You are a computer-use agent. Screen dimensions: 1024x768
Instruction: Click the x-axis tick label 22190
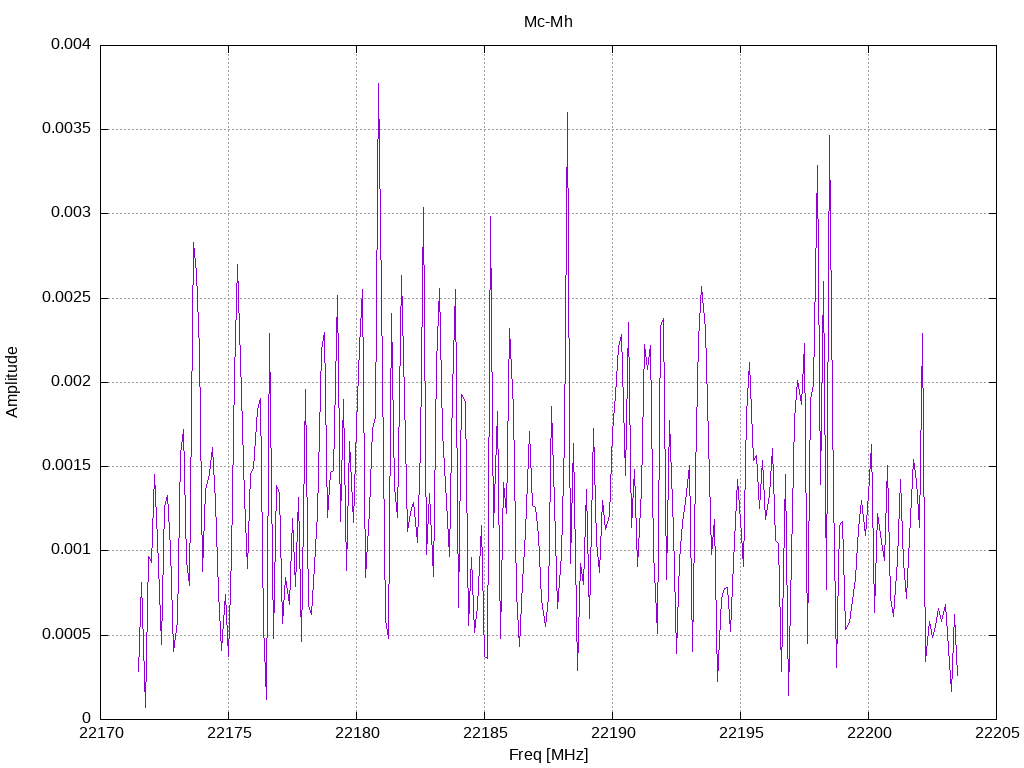613,733
